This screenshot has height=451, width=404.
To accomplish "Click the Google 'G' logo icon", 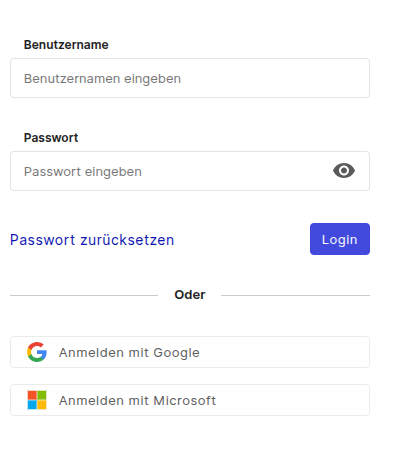I will [x=37, y=352].
